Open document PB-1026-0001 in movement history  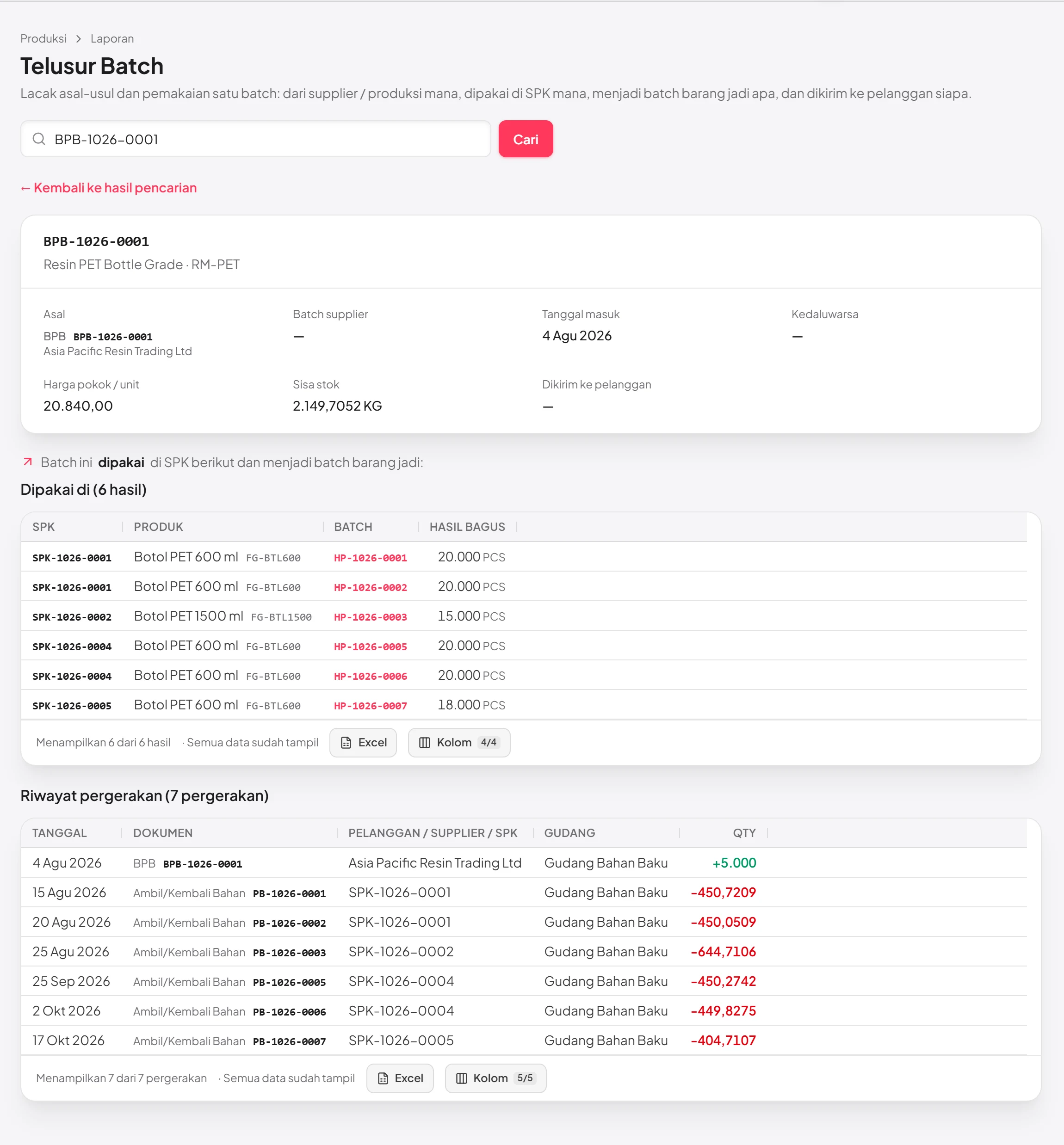[289, 893]
